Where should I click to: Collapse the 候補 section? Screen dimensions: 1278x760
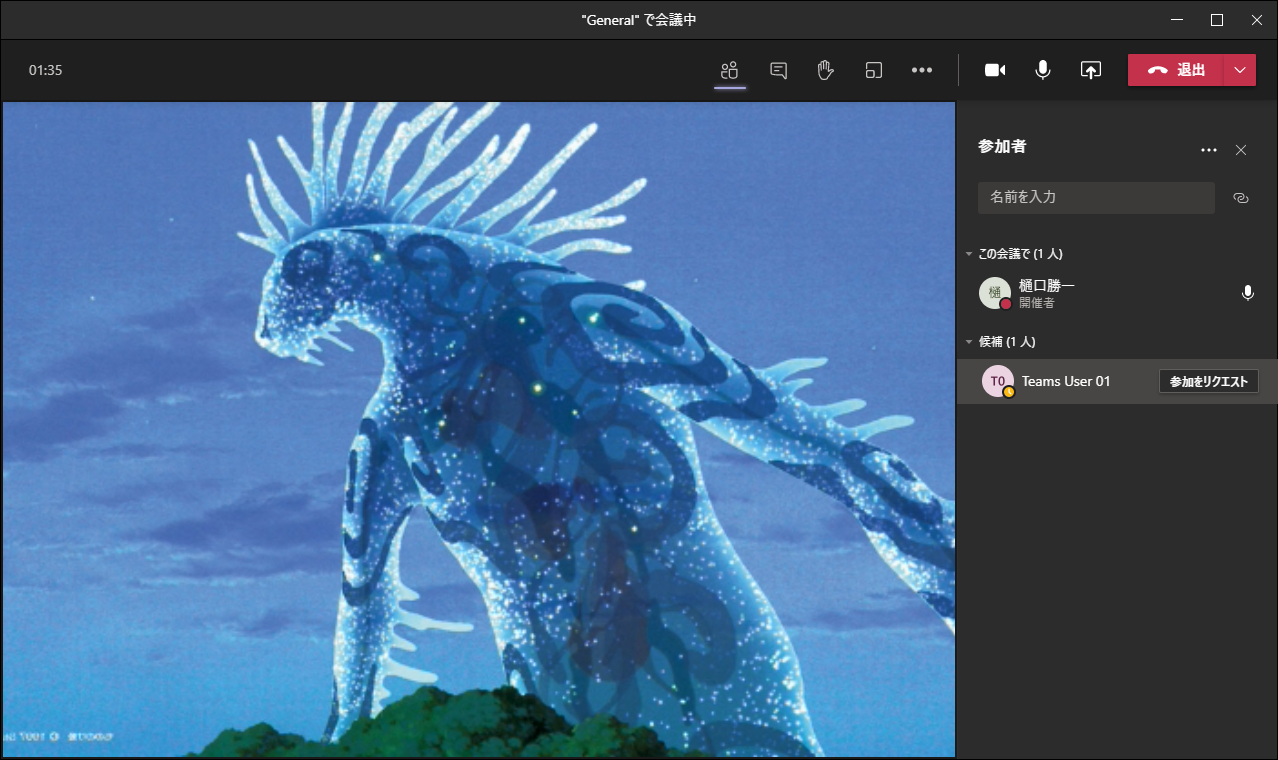click(x=969, y=342)
